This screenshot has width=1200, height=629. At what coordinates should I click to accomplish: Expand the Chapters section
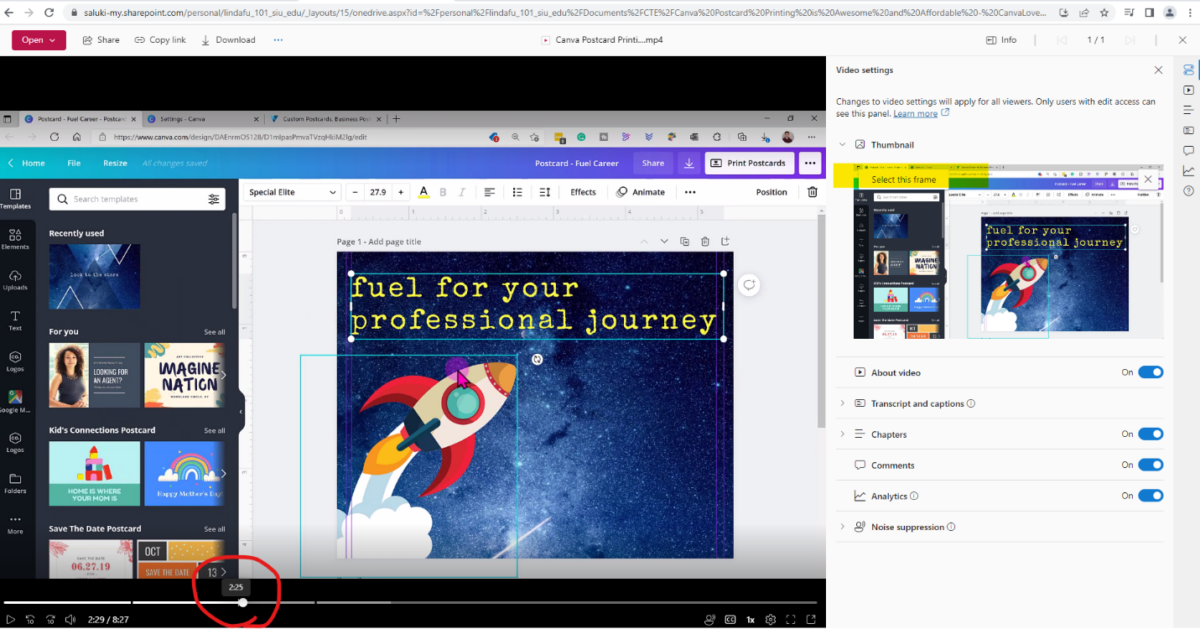(x=843, y=434)
